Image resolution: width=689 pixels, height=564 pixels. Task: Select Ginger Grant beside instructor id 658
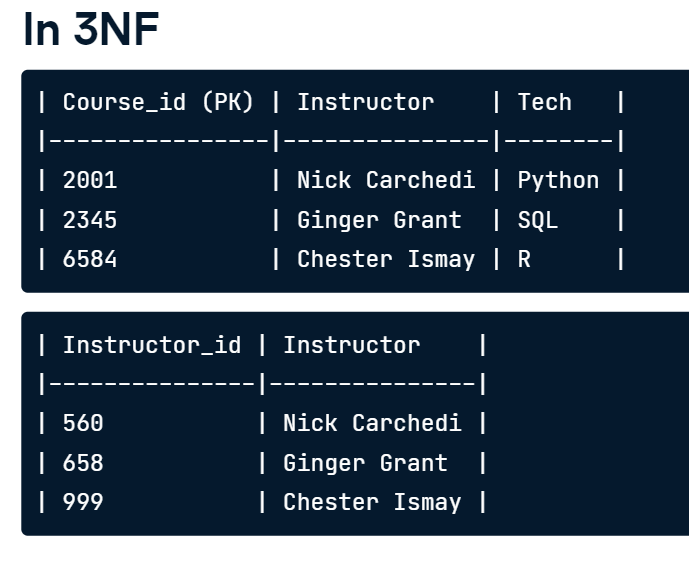tap(365, 463)
